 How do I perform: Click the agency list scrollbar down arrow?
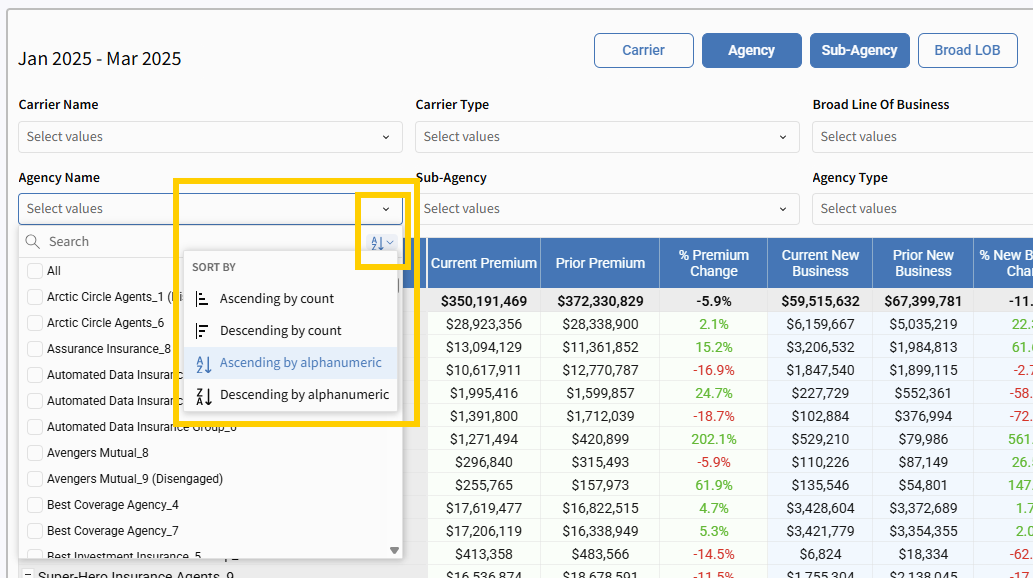coord(394,550)
